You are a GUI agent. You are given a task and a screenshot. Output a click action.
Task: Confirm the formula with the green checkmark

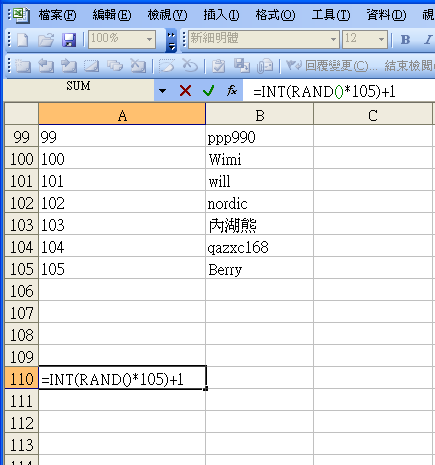[208, 90]
